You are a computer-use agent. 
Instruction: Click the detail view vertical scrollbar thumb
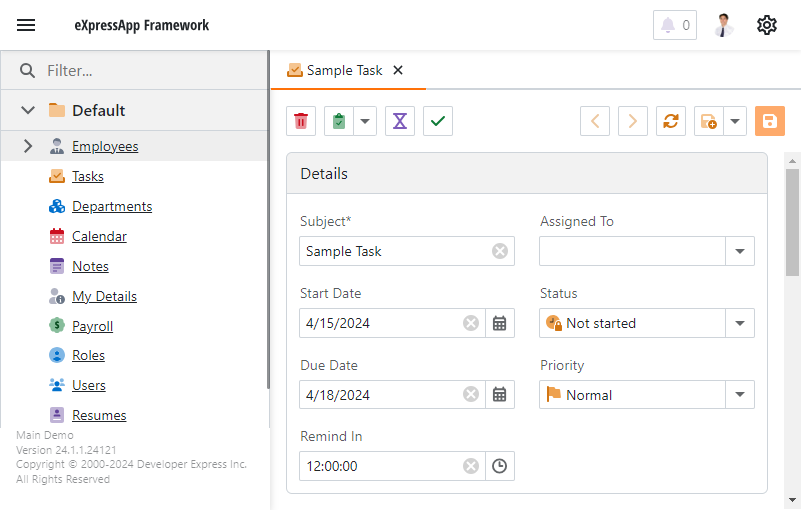pos(792,222)
